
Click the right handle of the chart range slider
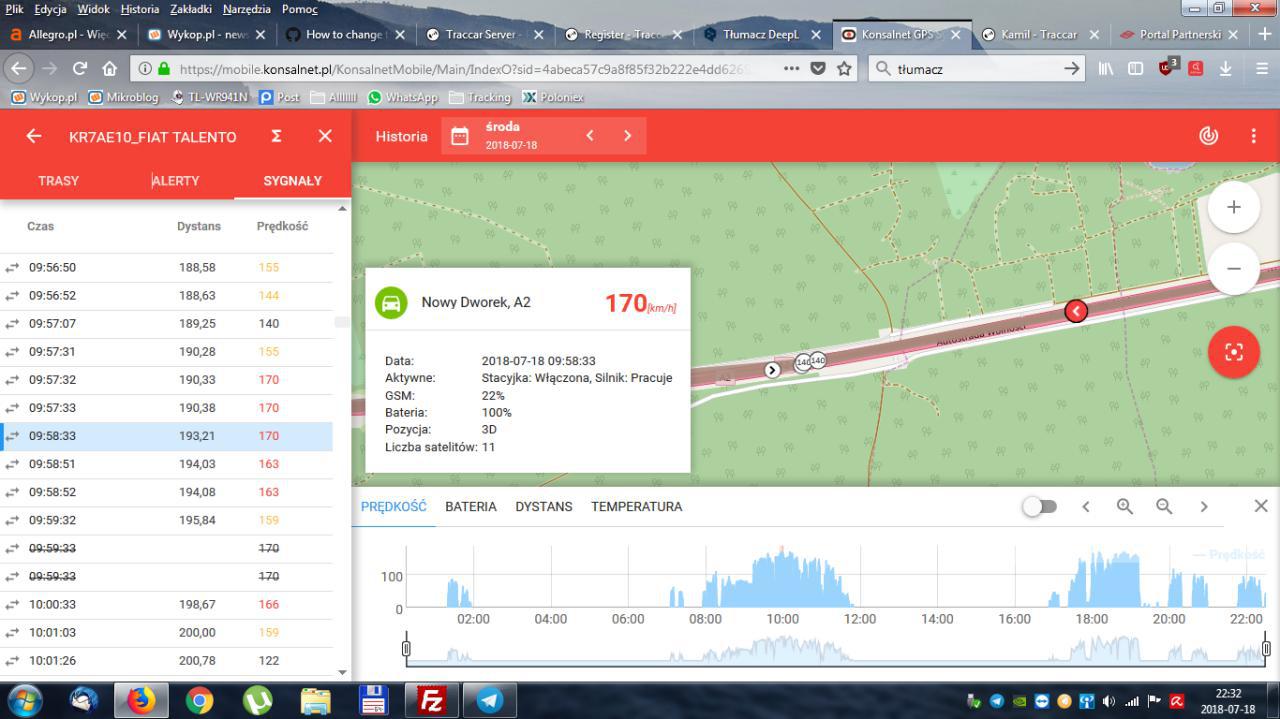(x=1266, y=649)
